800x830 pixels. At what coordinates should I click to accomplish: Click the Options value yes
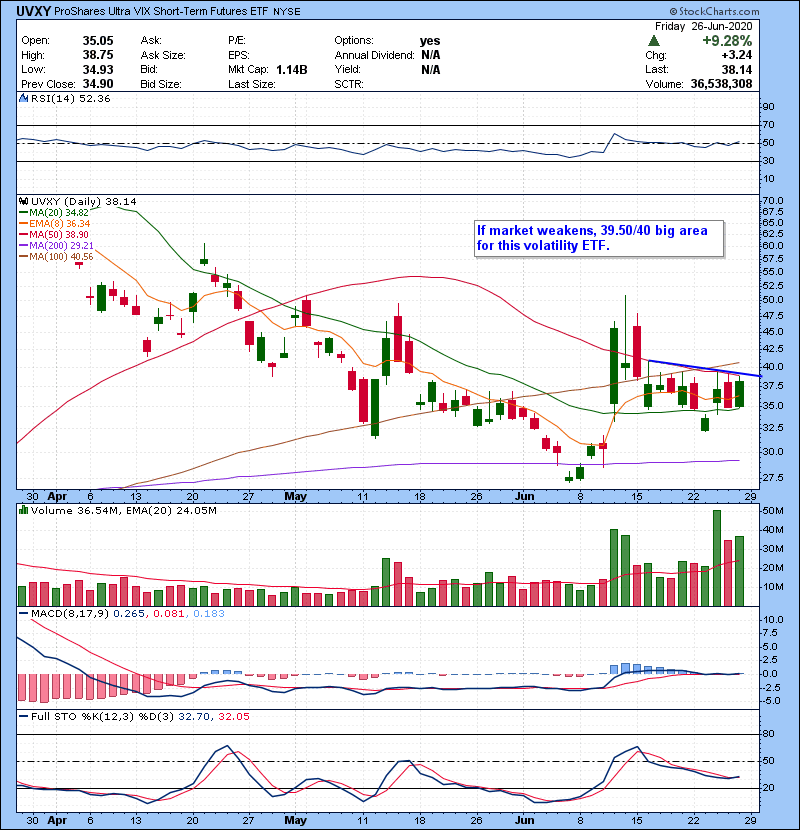[x=430, y=41]
